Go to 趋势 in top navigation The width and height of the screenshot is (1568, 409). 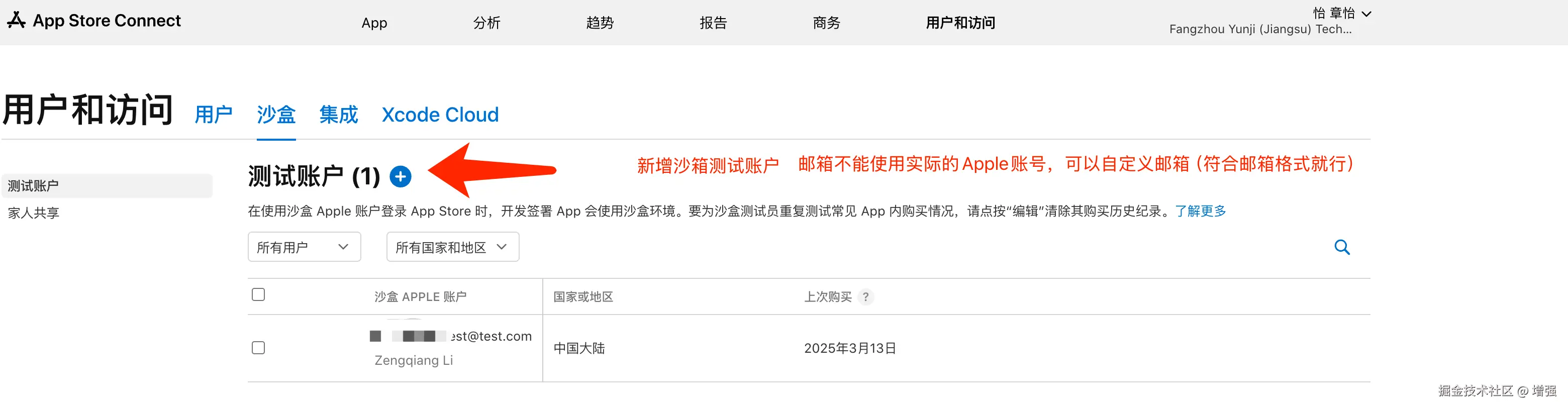[x=600, y=23]
